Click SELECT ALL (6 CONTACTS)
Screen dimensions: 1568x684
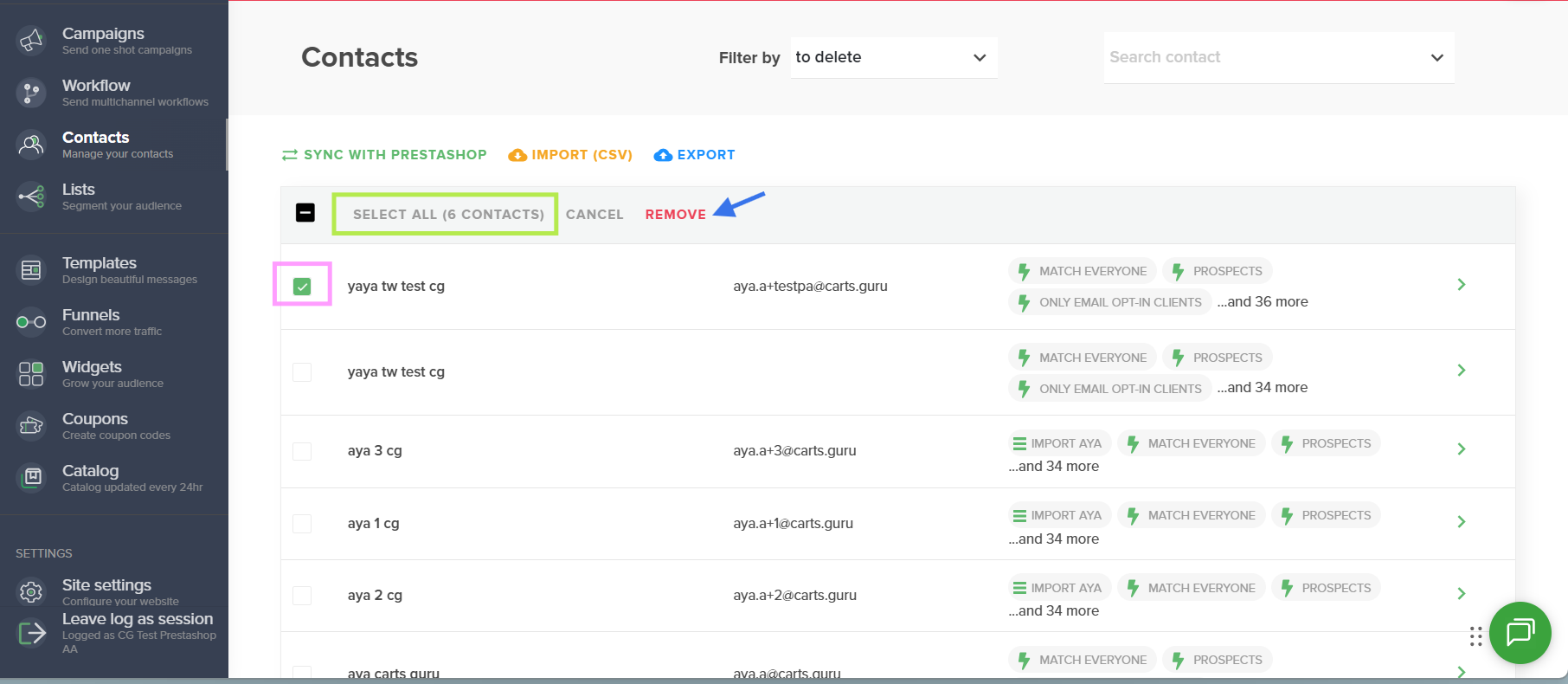click(x=448, y=215)
